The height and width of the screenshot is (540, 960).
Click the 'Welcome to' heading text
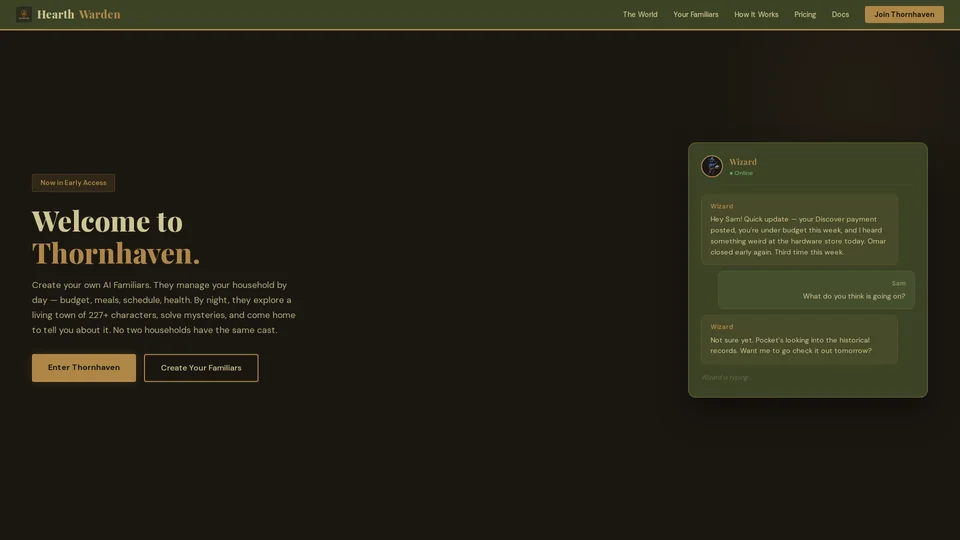(x=107, y=220)
